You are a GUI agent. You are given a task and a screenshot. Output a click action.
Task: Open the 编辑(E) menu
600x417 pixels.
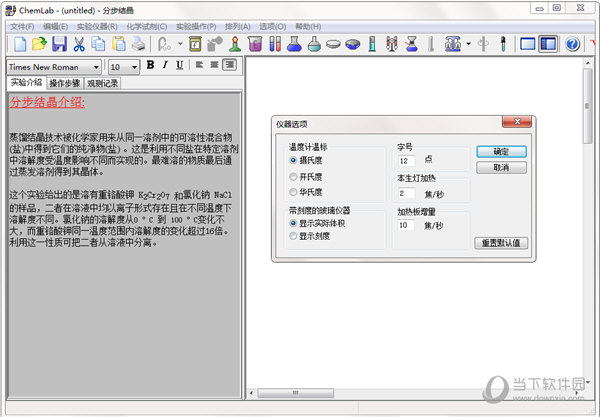point(55,26)
